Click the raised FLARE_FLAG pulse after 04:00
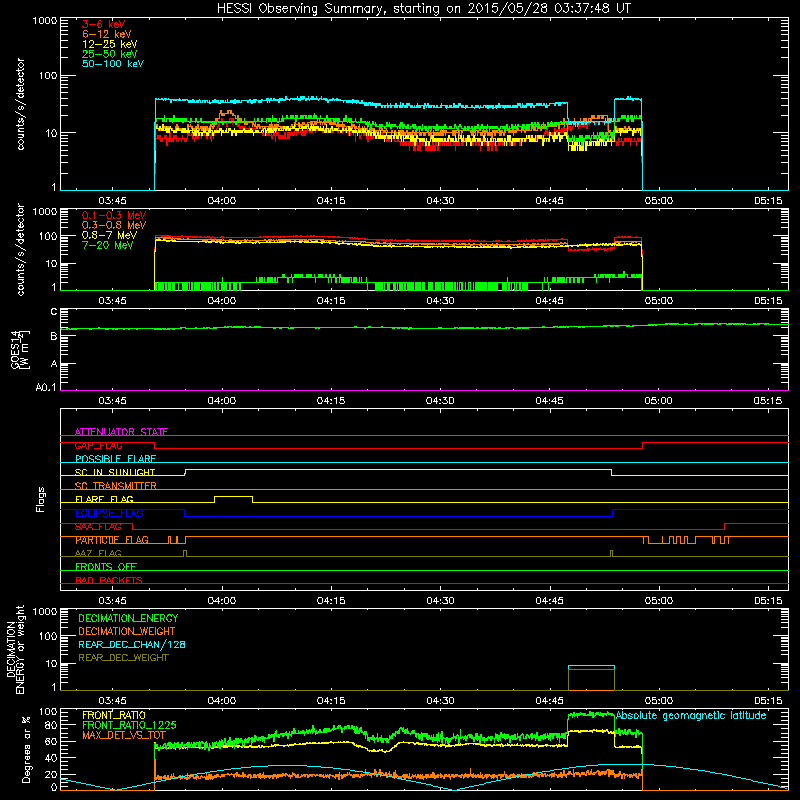Viewport: 800px width, 800px height. coord(233,497)
